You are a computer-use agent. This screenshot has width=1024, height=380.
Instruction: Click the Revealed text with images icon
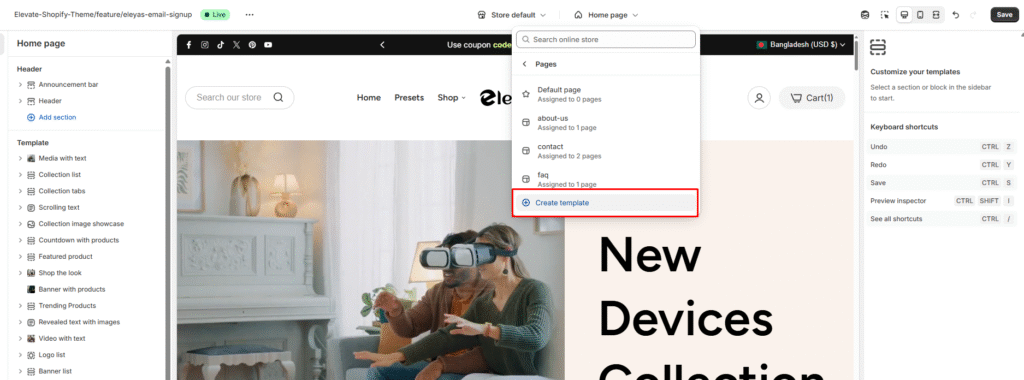click(x=31, y=322)
